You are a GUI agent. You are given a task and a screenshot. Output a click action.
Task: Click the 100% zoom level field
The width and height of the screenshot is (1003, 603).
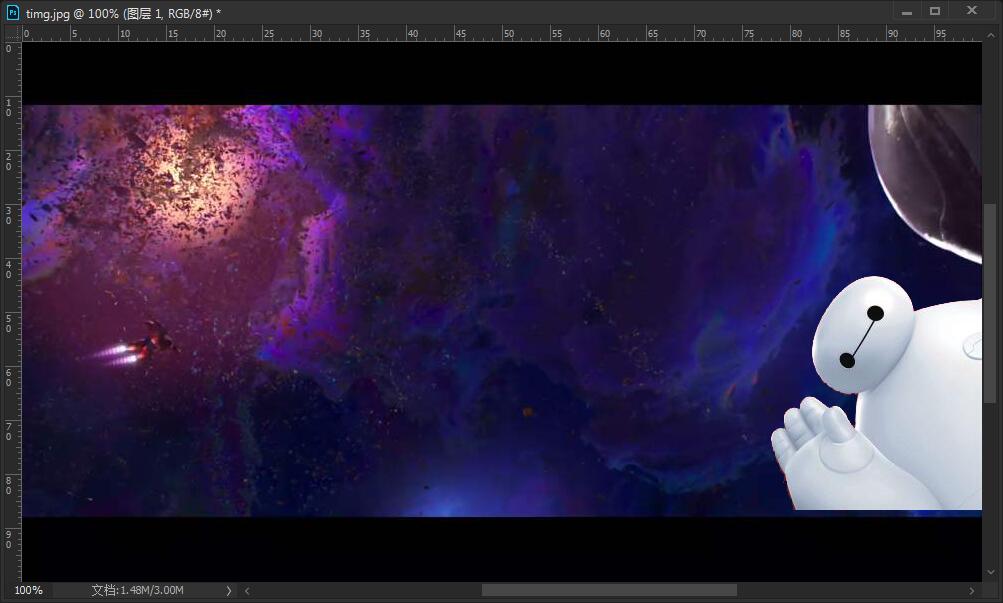pos(29,590)
